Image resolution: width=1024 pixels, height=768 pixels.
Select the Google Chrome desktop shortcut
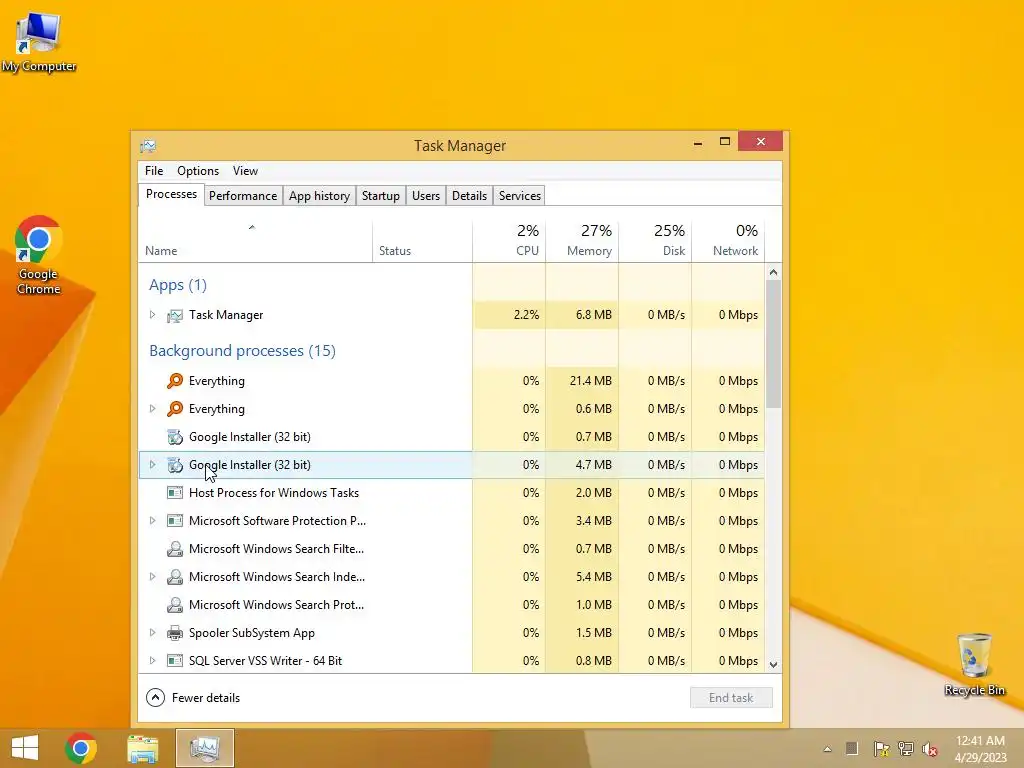click(x=39, y=255)
